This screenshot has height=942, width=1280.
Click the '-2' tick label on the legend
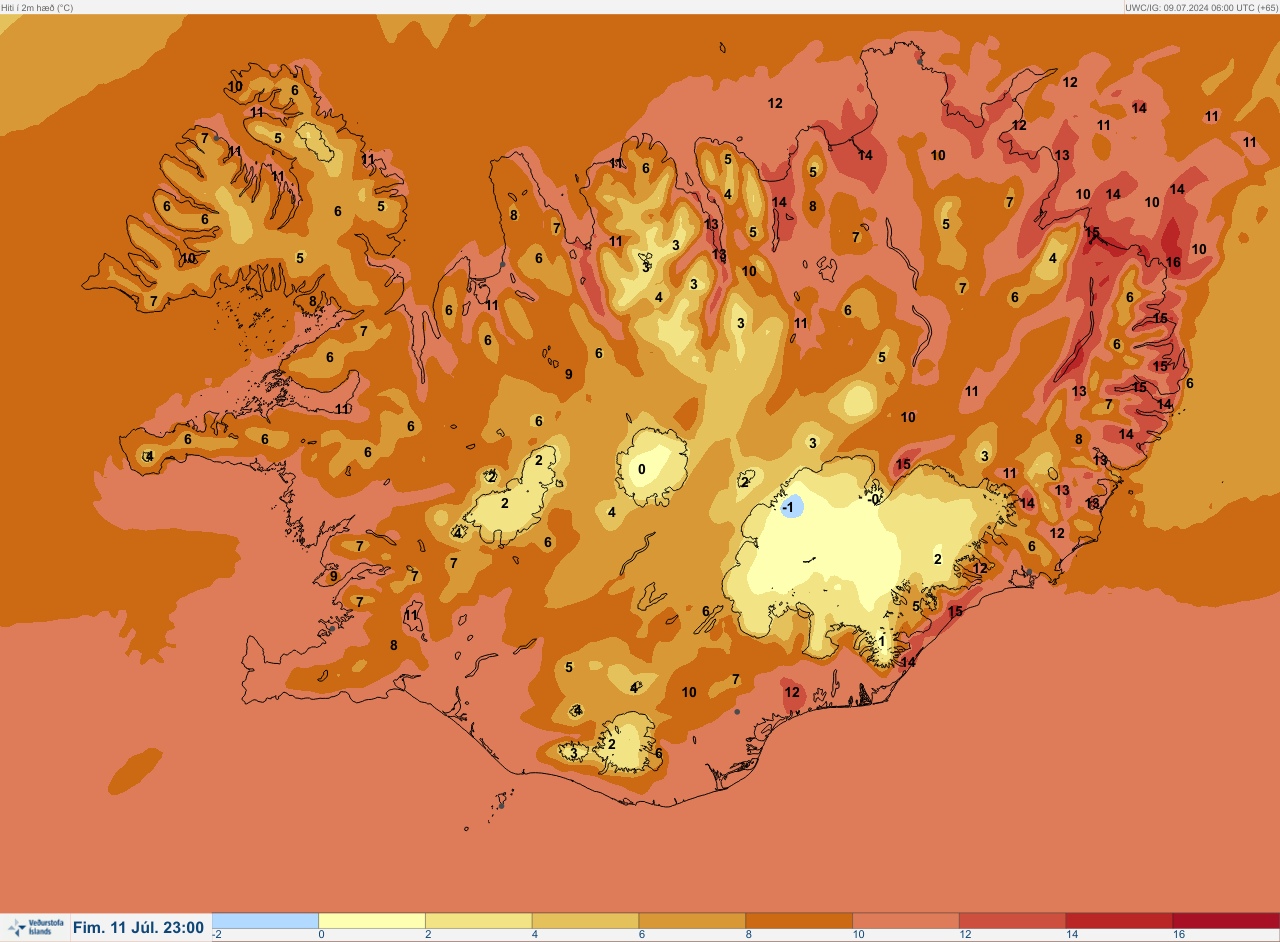(216, 935)
